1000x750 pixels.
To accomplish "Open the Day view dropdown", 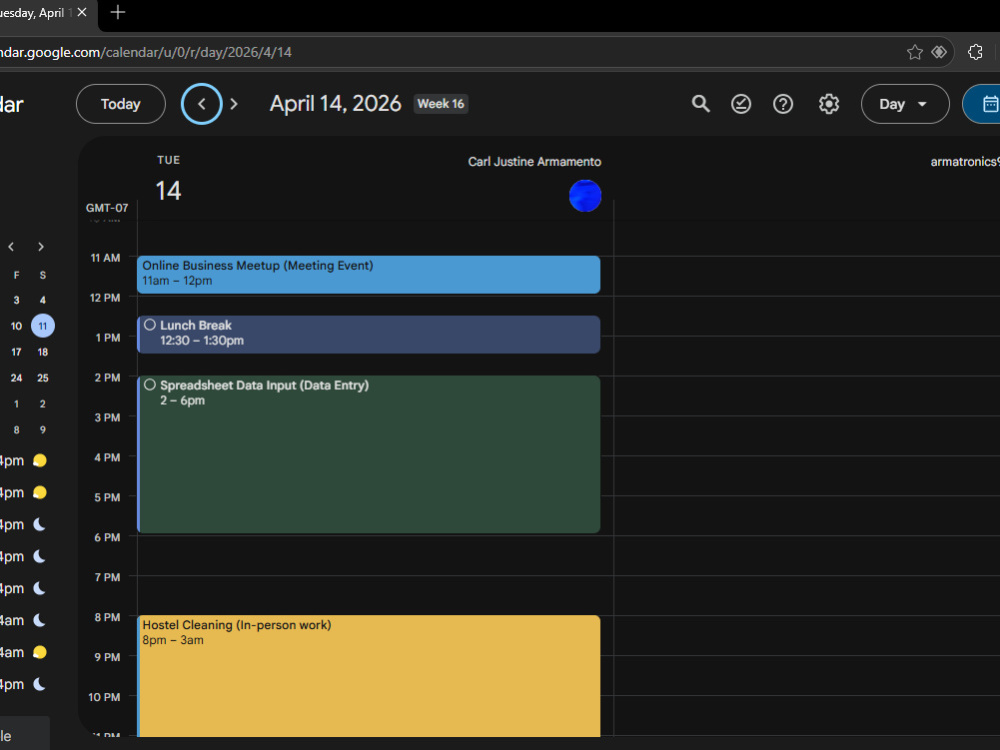I will point(904,104).
